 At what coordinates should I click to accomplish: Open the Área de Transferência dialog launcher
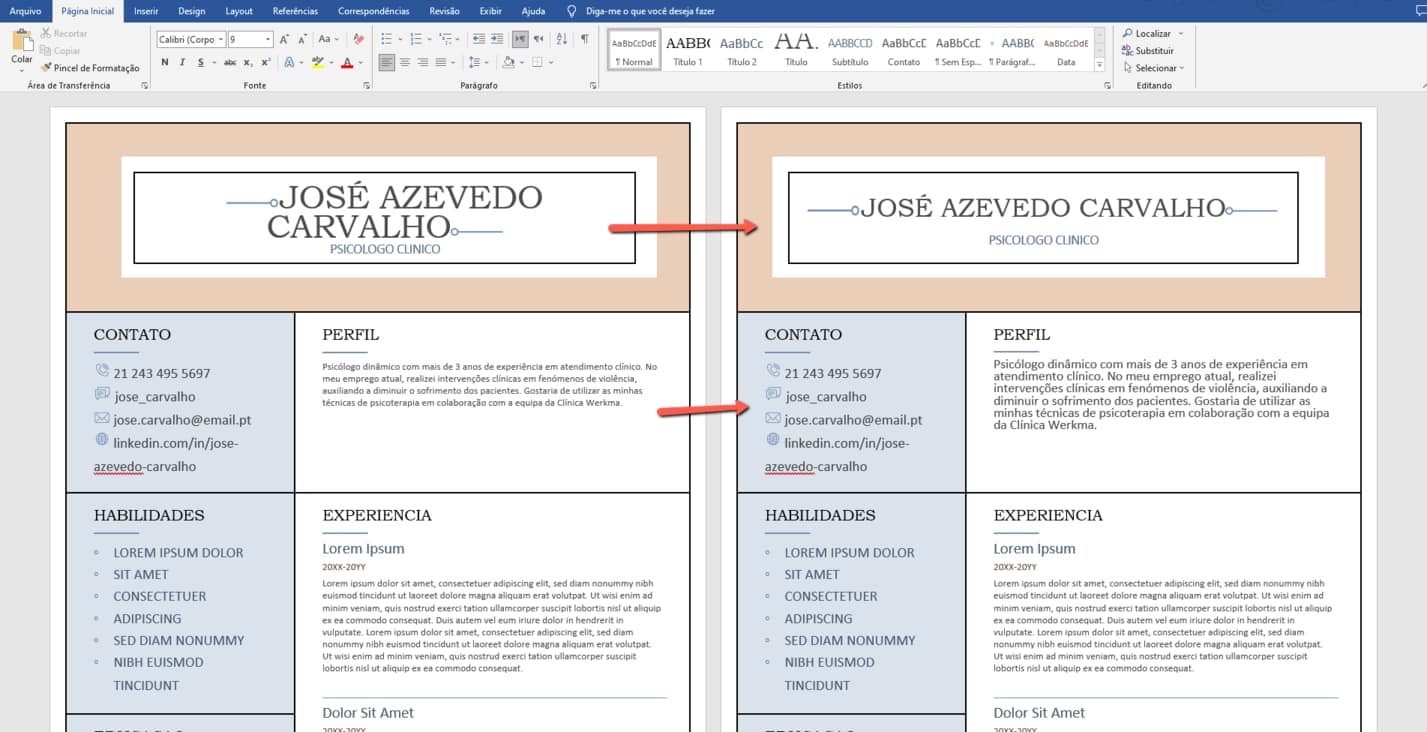tap(144, 86)
